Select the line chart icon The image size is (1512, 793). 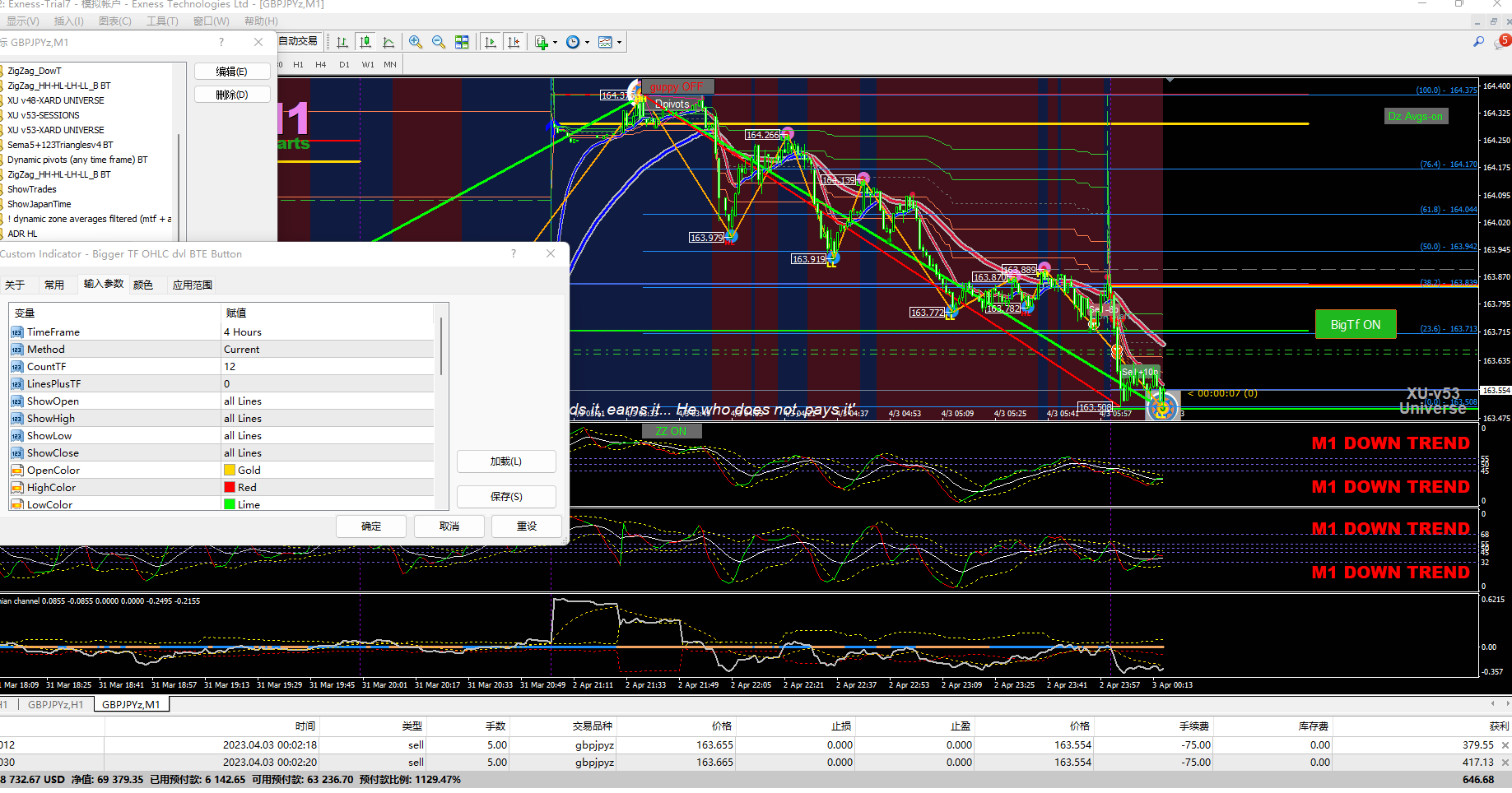[388, 42]
